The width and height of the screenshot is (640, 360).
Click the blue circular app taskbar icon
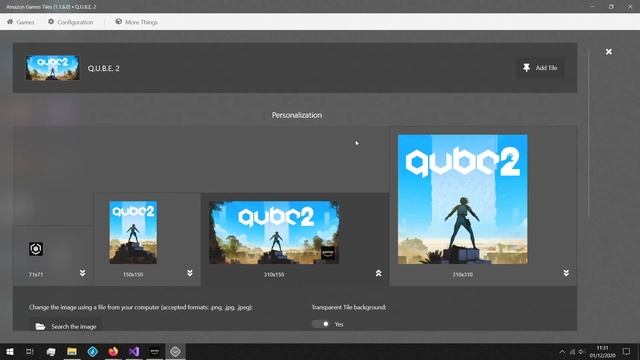coord(93,351)
